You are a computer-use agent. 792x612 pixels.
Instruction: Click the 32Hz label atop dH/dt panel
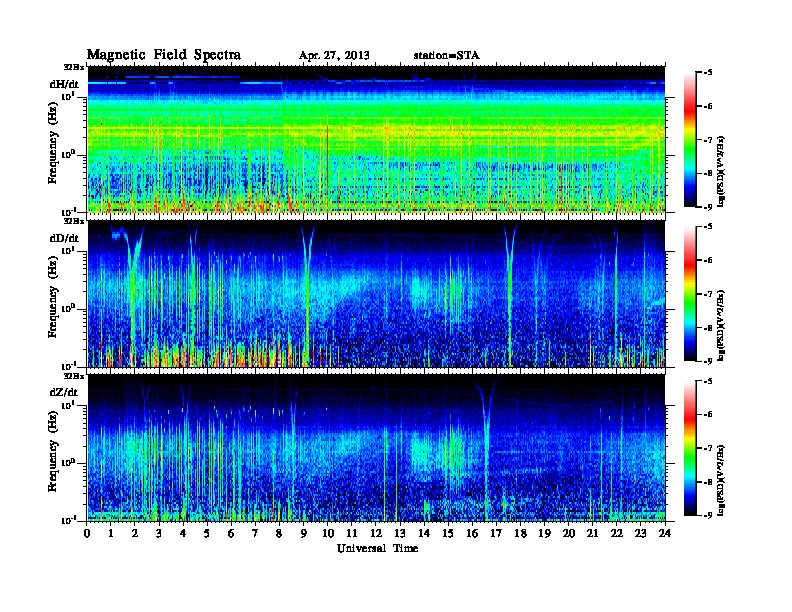tap(74, 67)
